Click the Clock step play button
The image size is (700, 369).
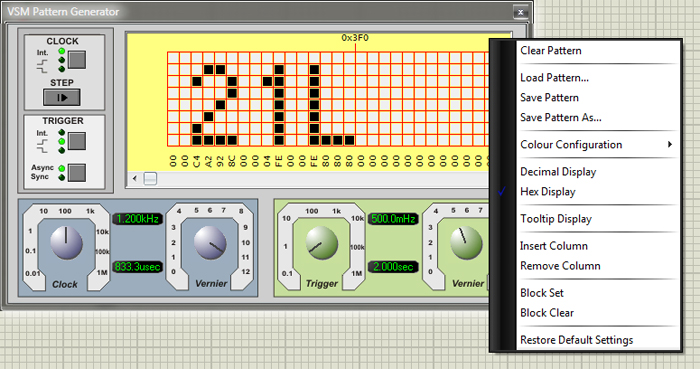click(62, 97)
